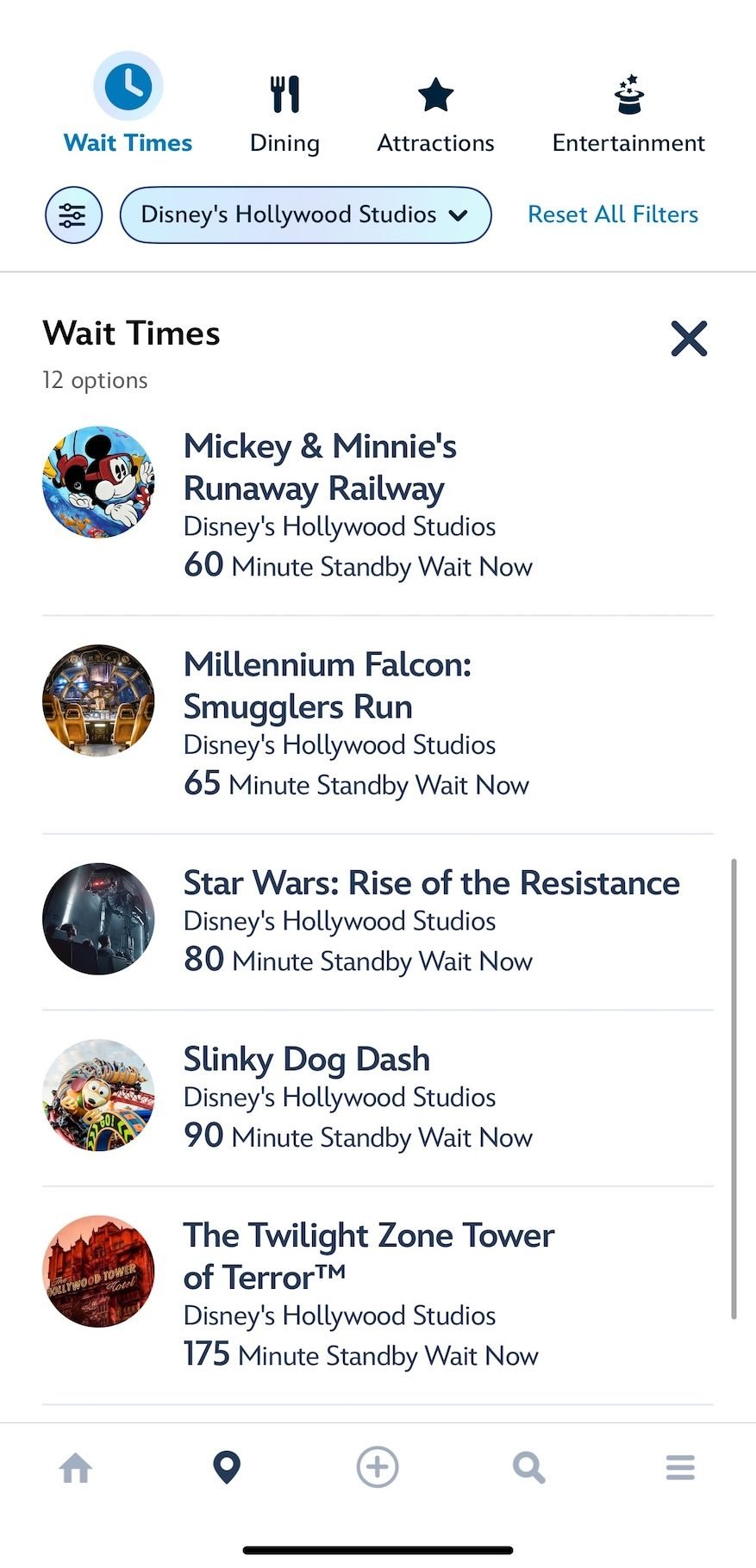Select Millennium Falcon: Smugglers Run title
756x1568 pixels.
point(328,685)
